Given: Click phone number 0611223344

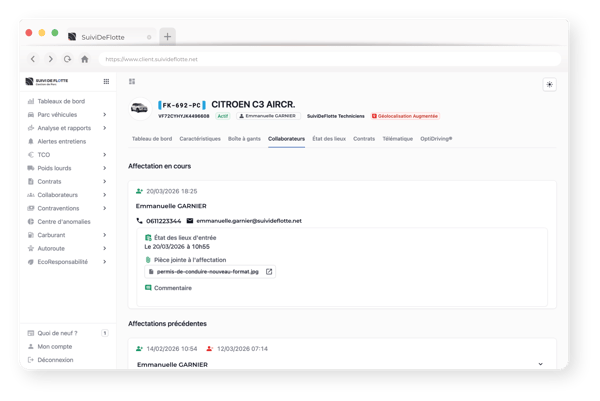Looking at the screenshot, I should click(163, 221).
